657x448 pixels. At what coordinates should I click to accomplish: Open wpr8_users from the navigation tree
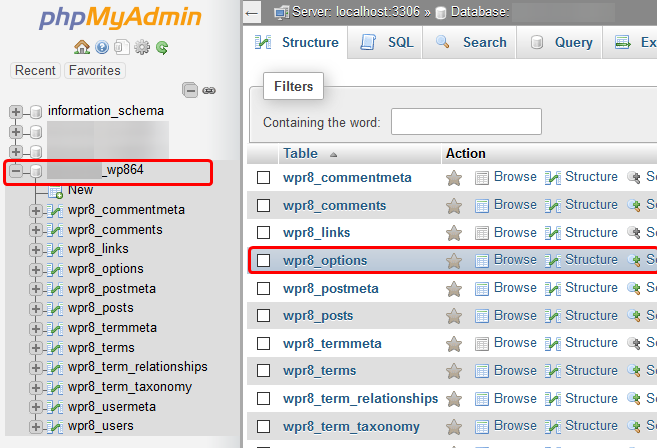click(101, 426)
